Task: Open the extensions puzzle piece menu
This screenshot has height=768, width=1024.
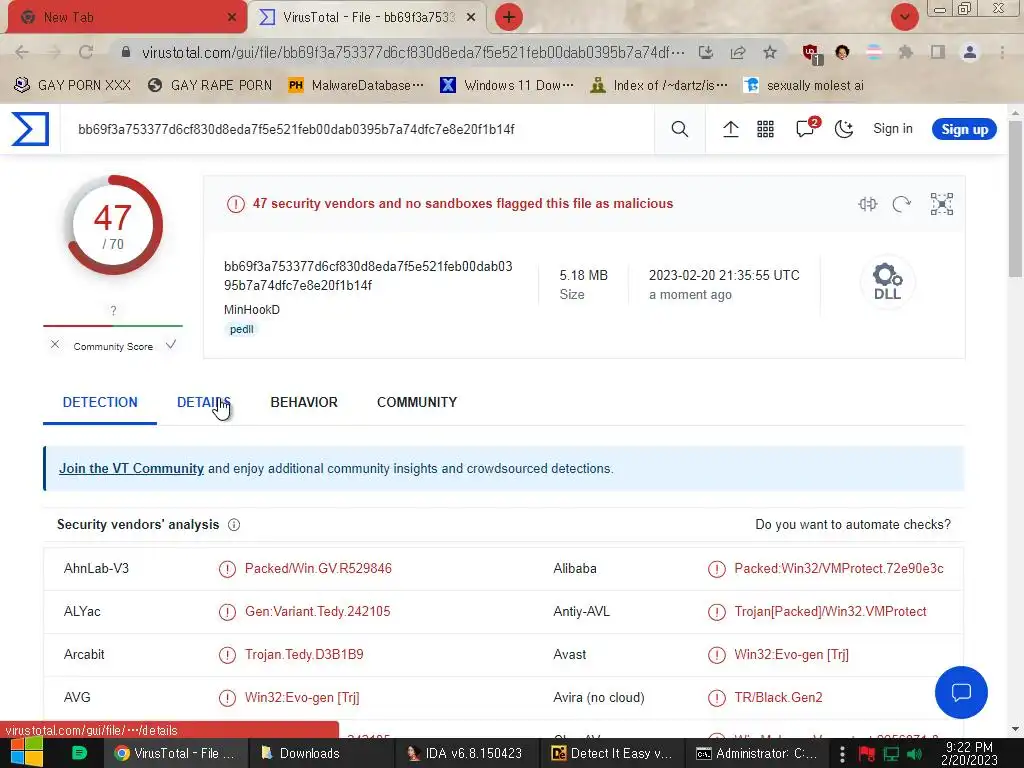Action: [905, 52]
